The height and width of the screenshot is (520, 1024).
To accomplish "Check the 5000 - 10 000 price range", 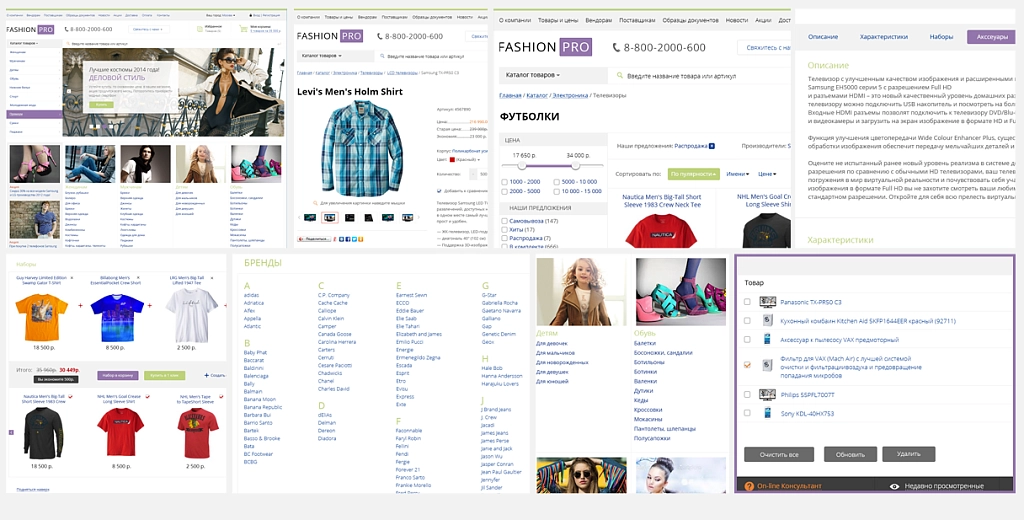I will [556, 182].
